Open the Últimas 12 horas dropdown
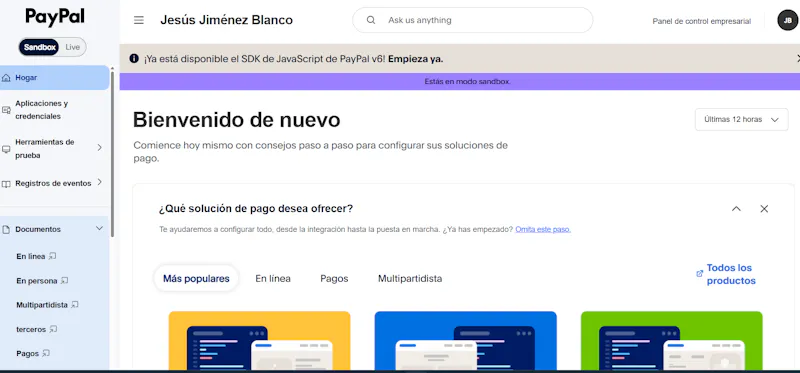Screen dimensions: 800x373 tap(741, 119)
